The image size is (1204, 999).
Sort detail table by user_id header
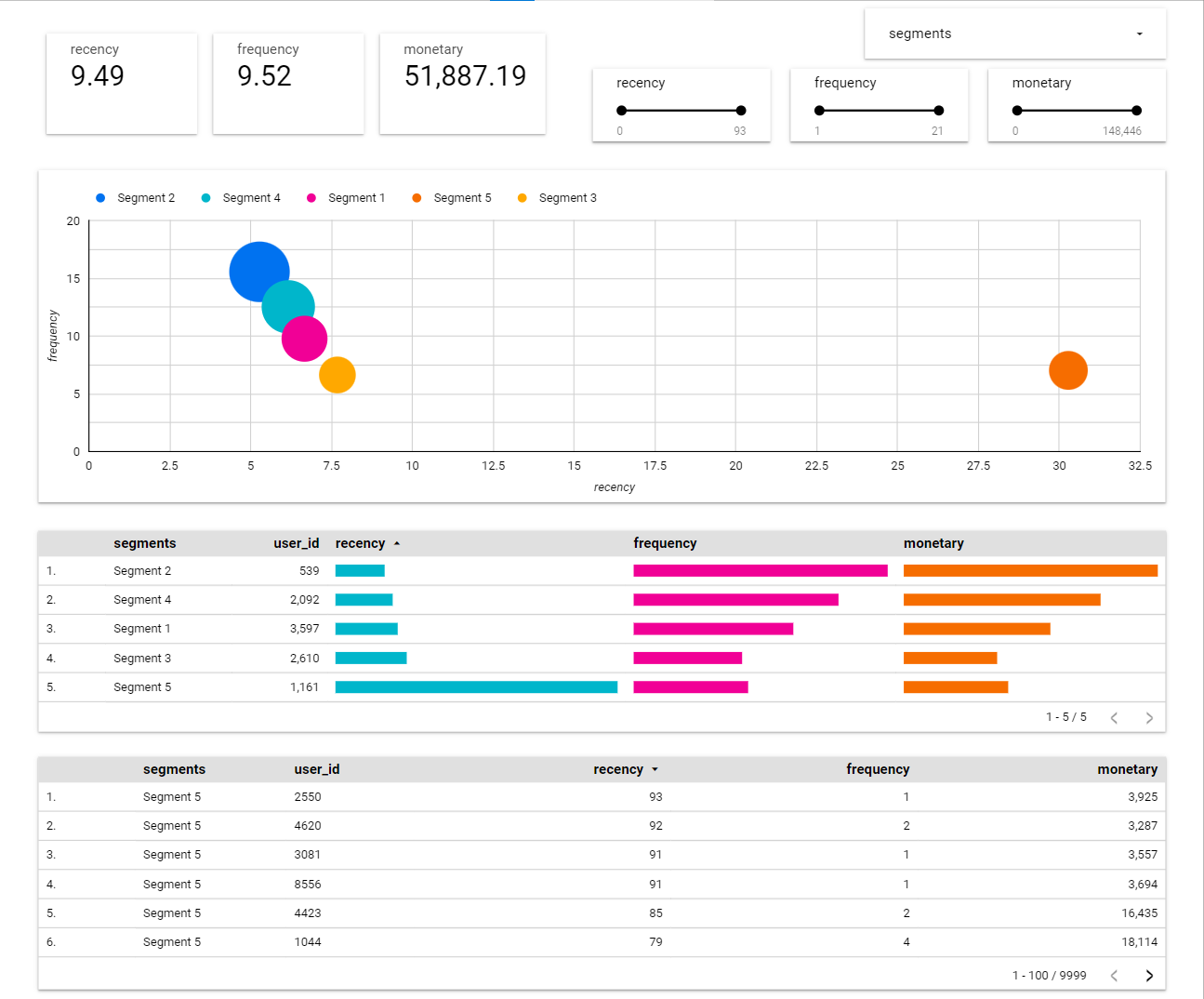pos(317,769)
